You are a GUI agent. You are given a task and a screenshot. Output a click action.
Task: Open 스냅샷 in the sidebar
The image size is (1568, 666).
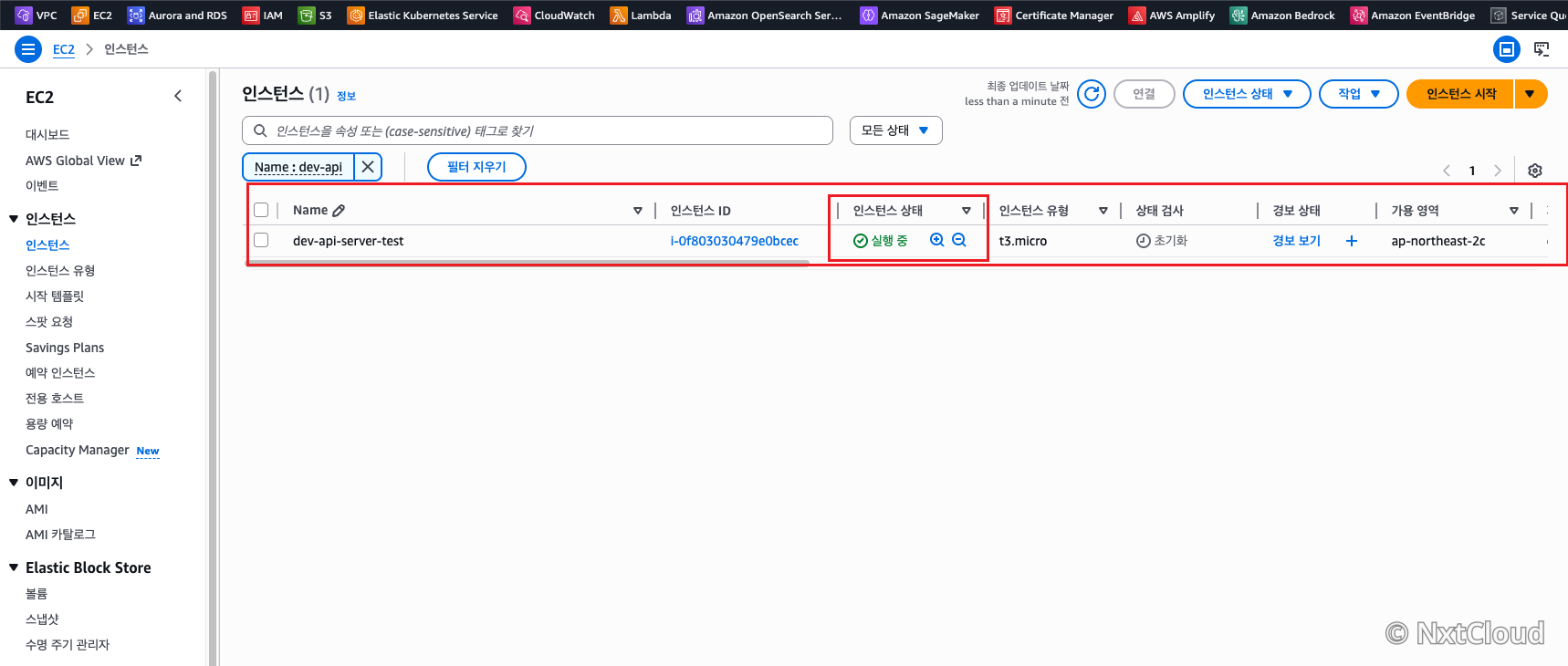click(x=42, y=619)
